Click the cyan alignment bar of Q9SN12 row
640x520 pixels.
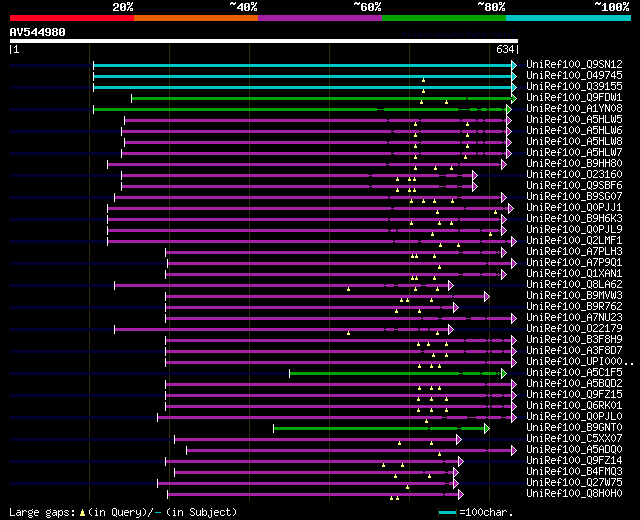coord(303,65)
